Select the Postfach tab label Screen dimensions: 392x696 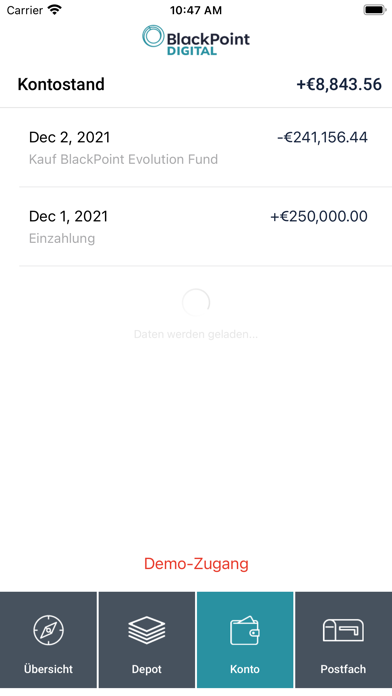[x=343, y=669]
